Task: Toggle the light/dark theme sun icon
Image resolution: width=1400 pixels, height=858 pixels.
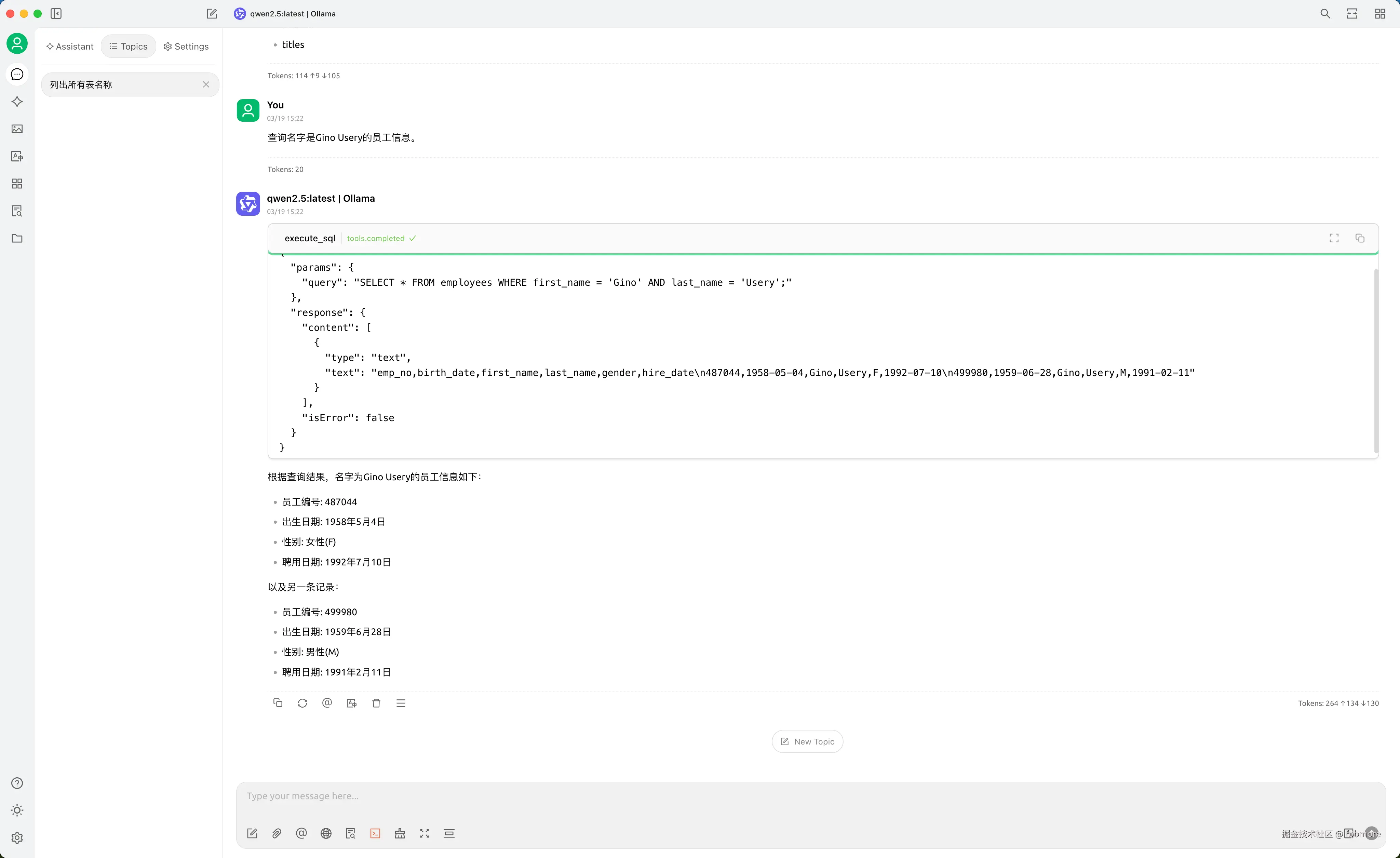Action: click(x=17, y=810)
